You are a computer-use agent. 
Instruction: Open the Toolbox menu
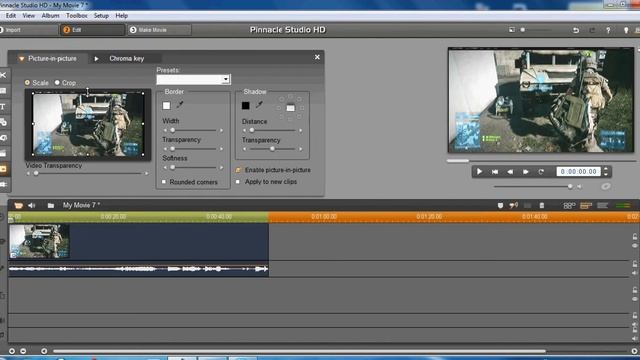(x=77, y=16)
